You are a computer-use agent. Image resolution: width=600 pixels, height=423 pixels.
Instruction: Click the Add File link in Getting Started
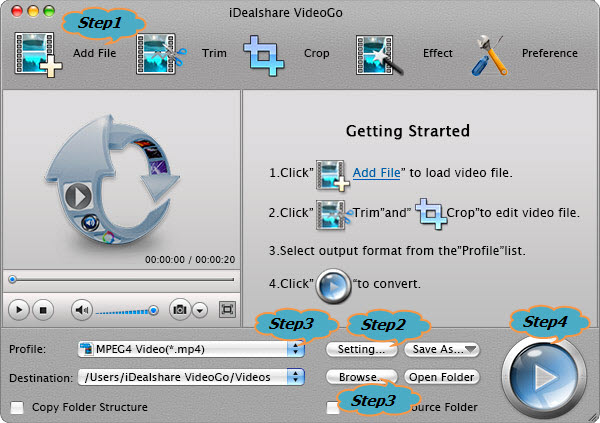point(377,173)
